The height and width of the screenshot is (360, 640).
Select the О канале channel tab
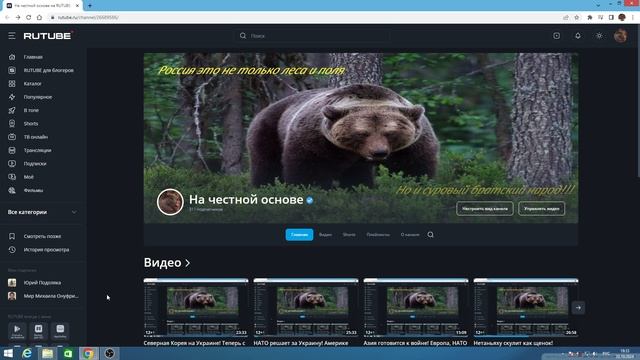tap(410, 235)
